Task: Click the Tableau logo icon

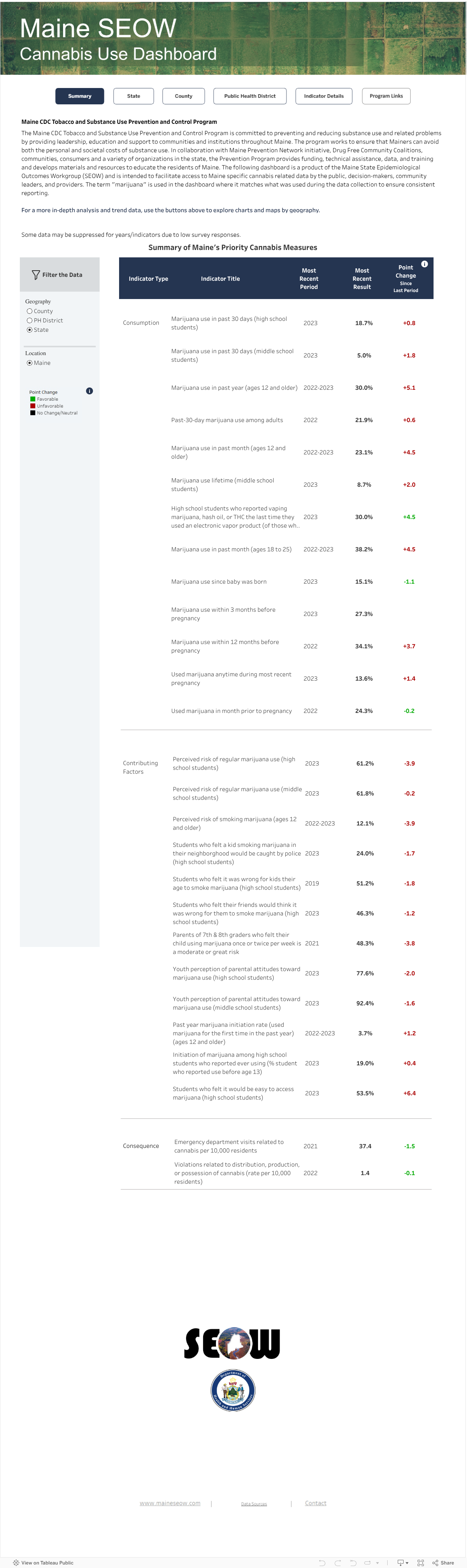Action: (x=16, y=1563)
